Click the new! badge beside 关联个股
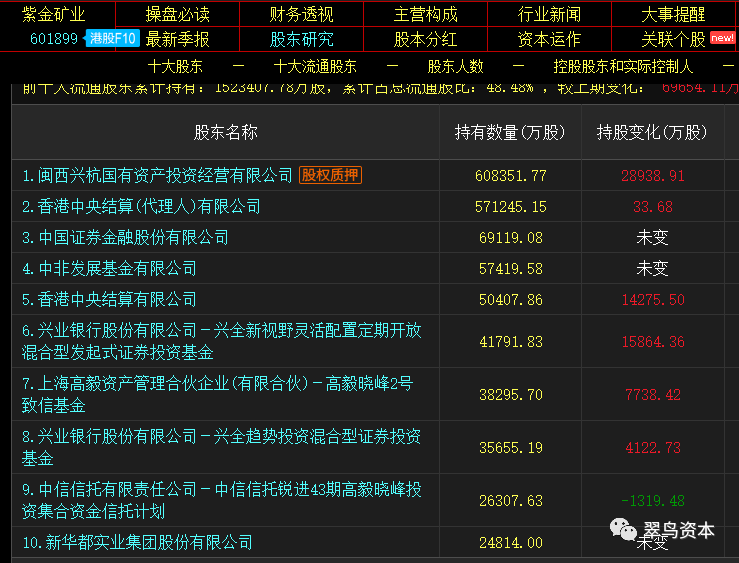Viewport: 739px width, 563px height. 723,38
